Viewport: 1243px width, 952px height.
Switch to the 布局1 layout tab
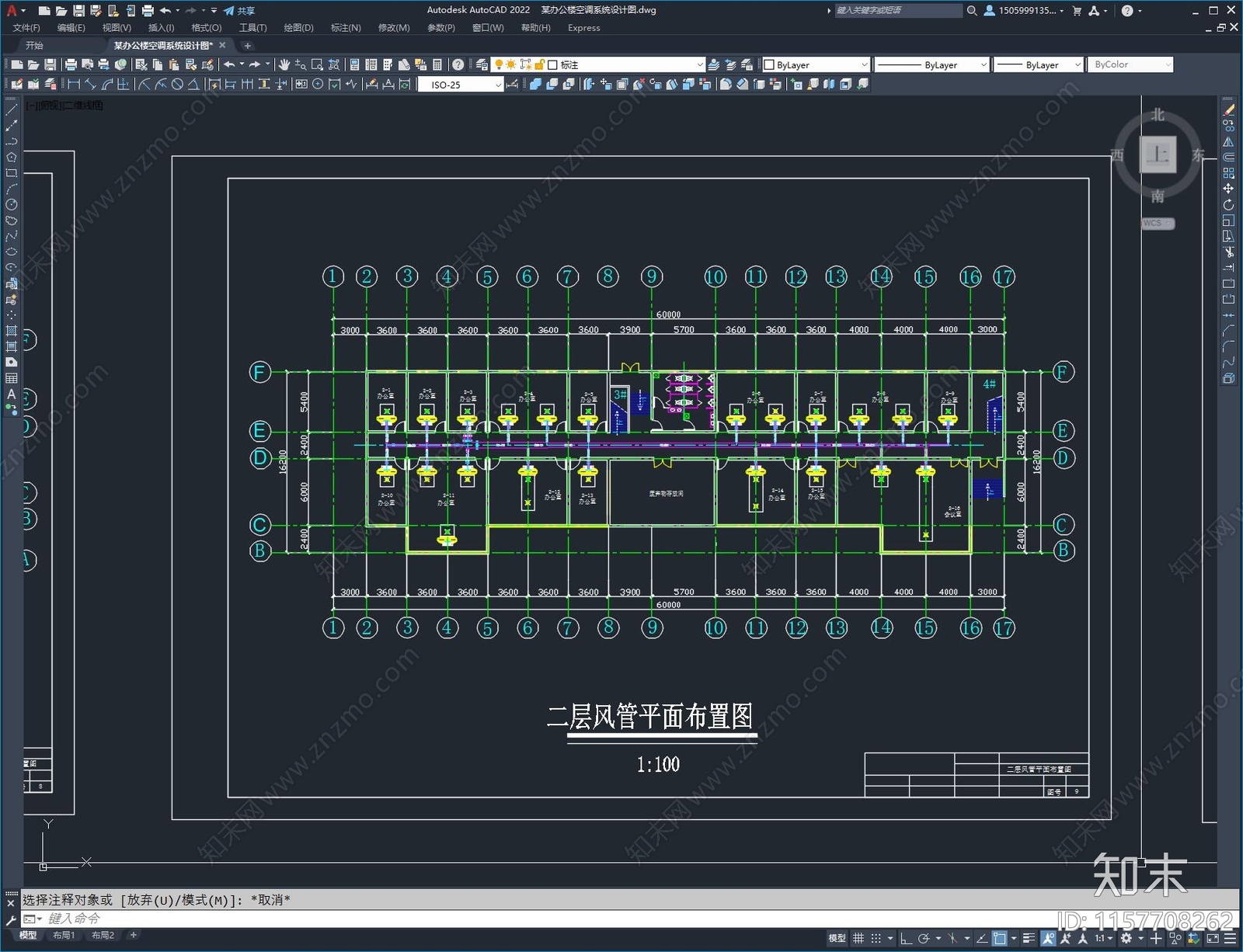pyautogui.click(x=64, y=936)
